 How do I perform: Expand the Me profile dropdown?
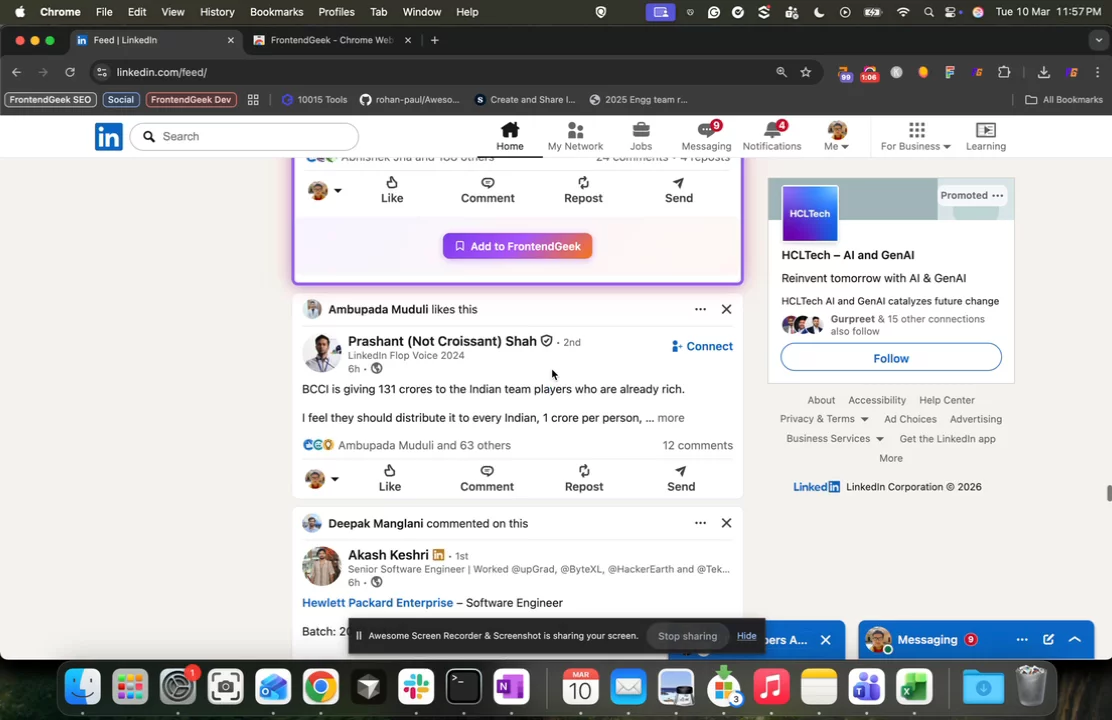click(x=836, y=136)
